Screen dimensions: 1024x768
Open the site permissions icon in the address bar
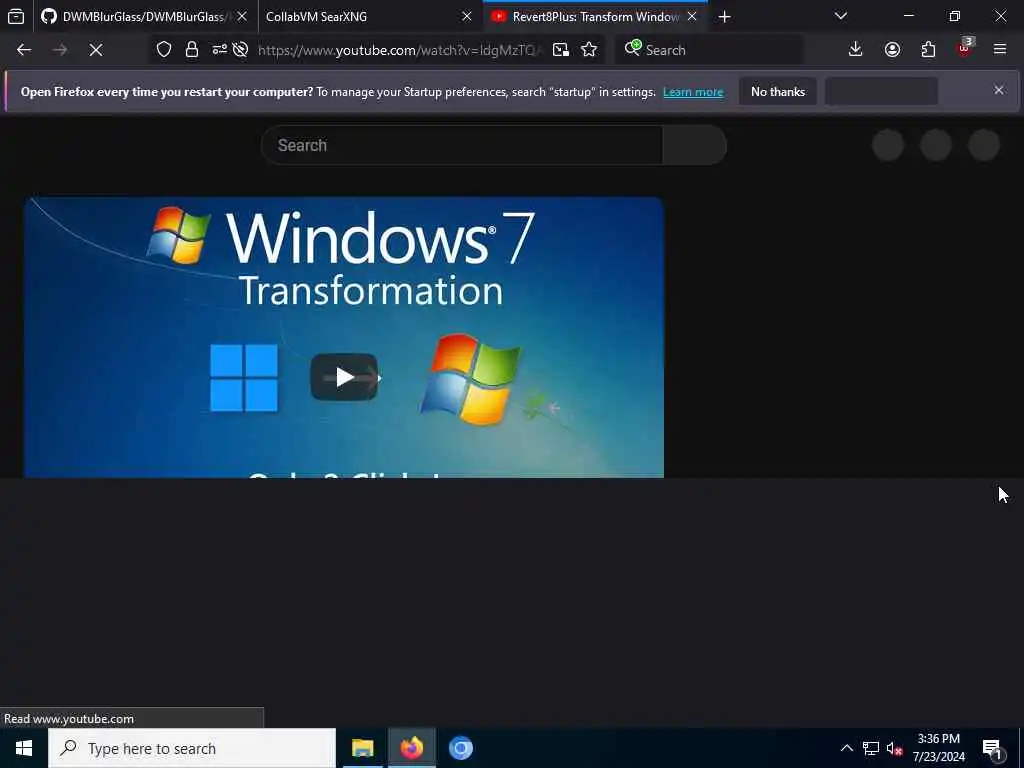pyautogui.click(x=219, y=50)
